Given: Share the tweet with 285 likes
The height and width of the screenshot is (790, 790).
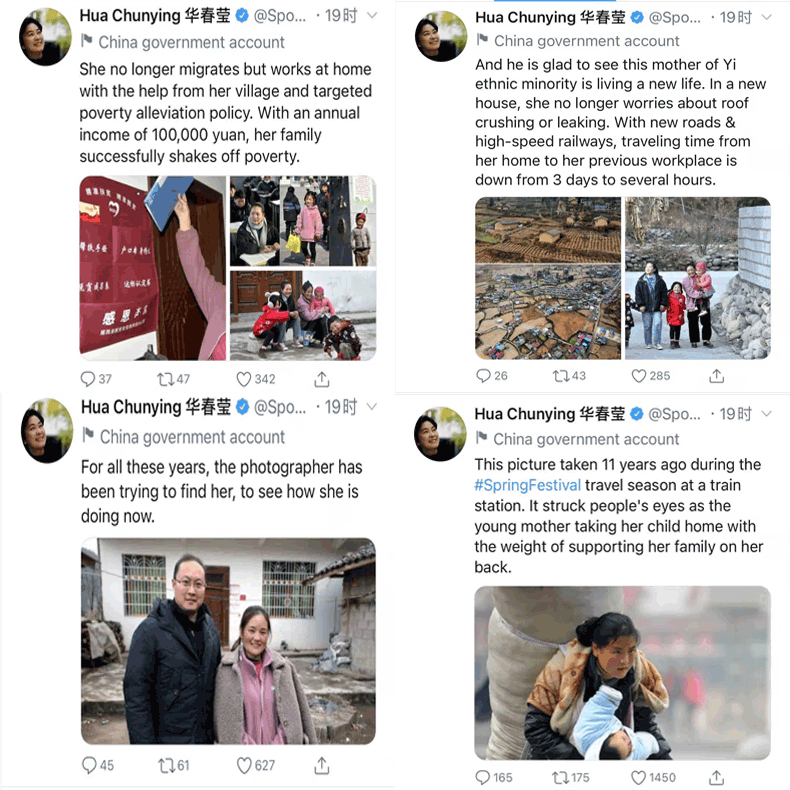Looking at the screenshot, I should pyautogui.click(x=716, y=376).
